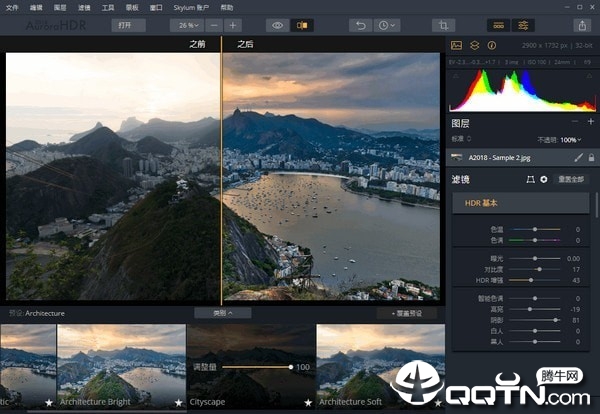Toggle the before/after split compare view
The image size is (600, 414).
tap(301, 25)
